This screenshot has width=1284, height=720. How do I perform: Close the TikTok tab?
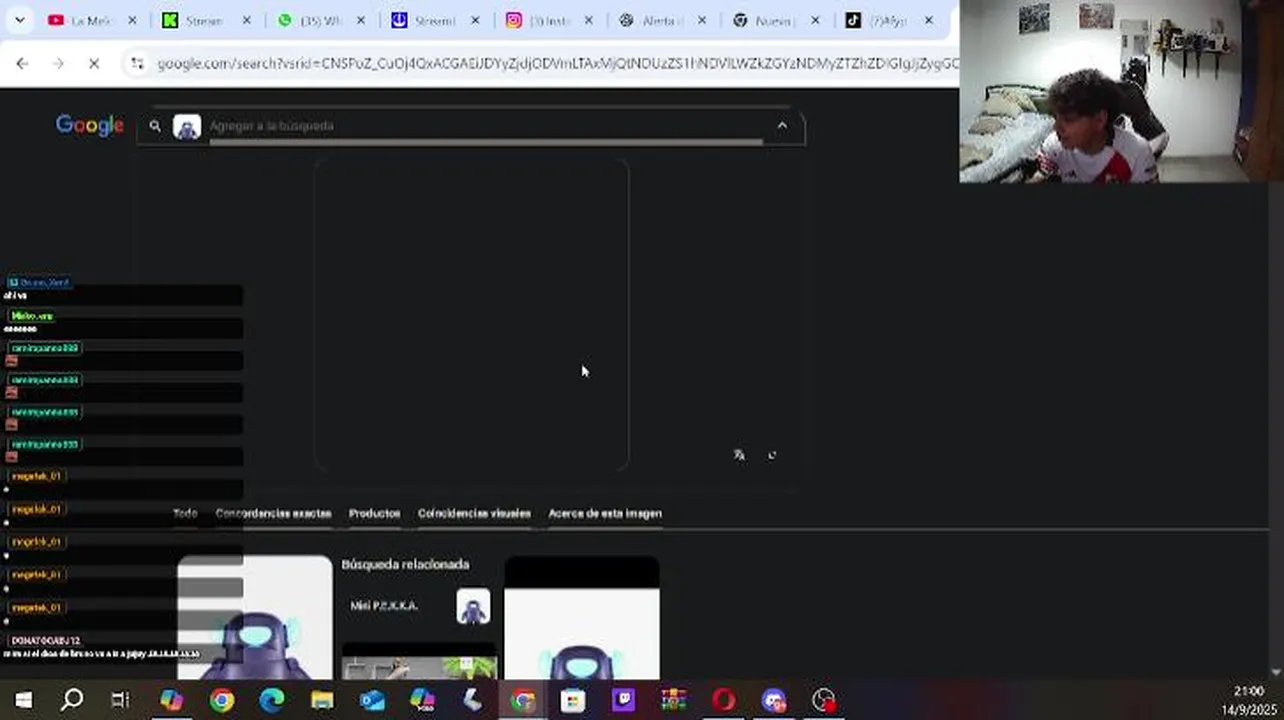click(929, 20)
